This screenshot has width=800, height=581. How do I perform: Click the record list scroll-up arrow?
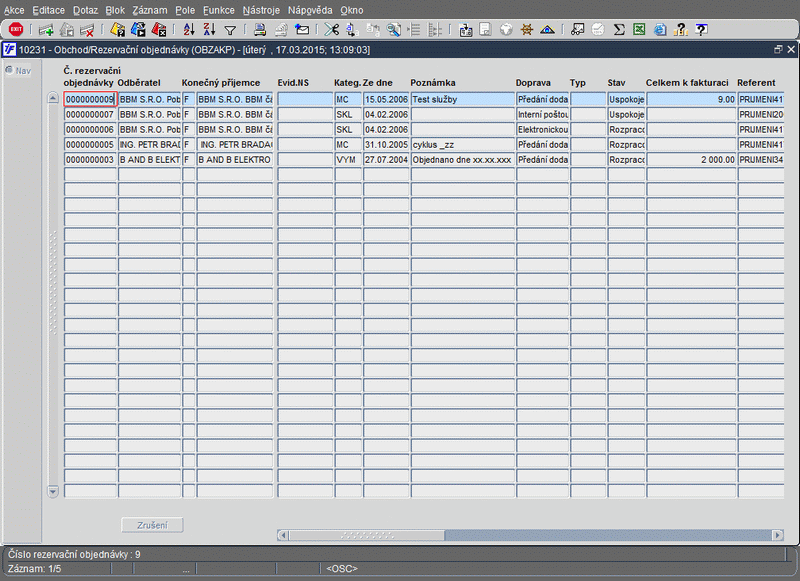point(53,98)
